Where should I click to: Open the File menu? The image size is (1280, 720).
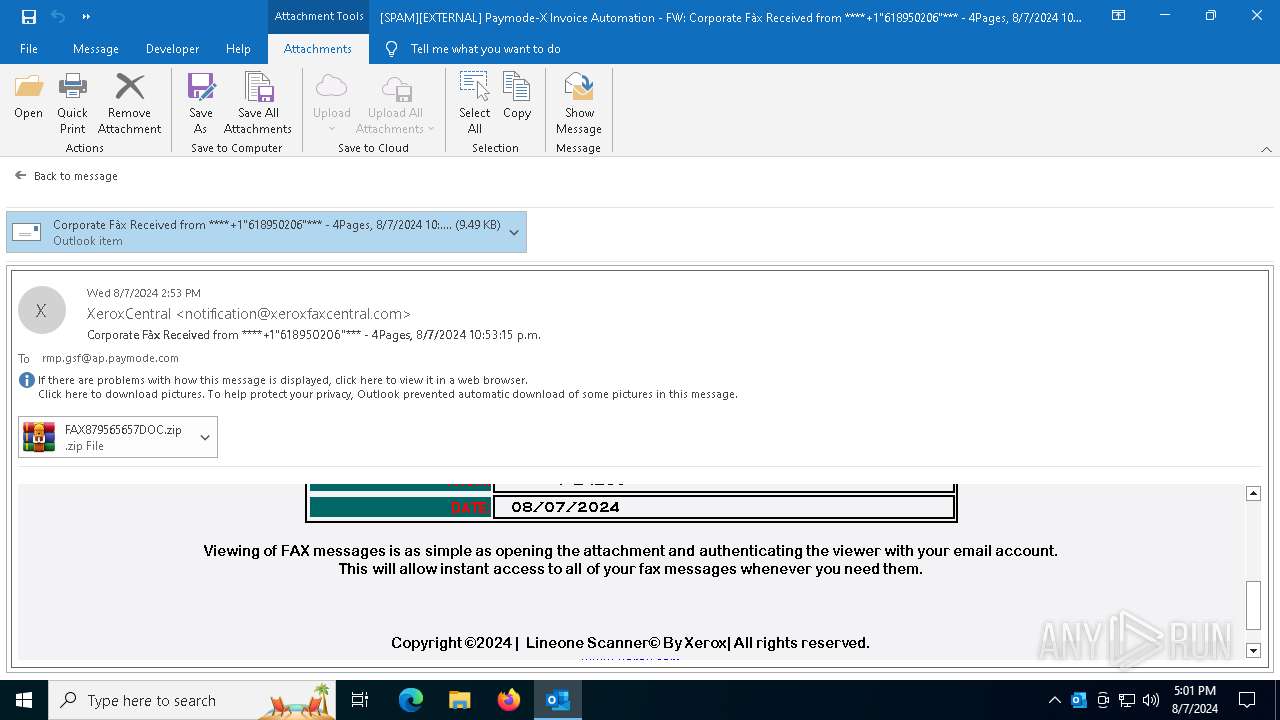[29, 49]
